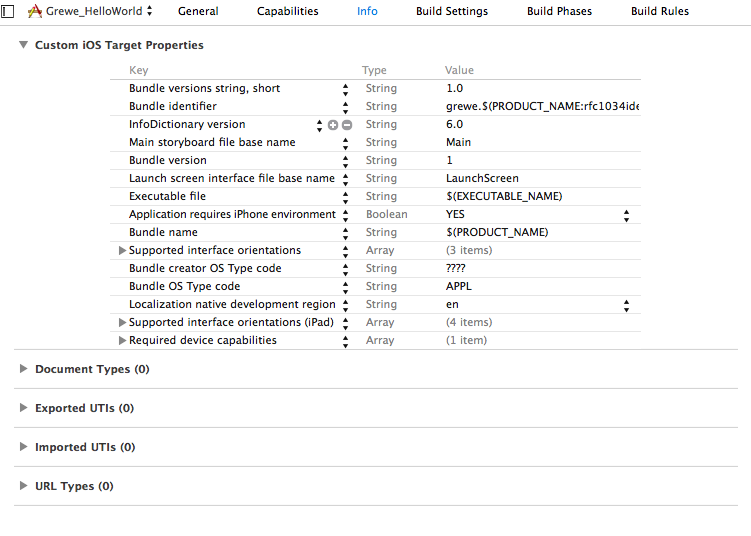Click the key stepper for Bundle OS Type code

pyautogui.click(x=345, y=287)
